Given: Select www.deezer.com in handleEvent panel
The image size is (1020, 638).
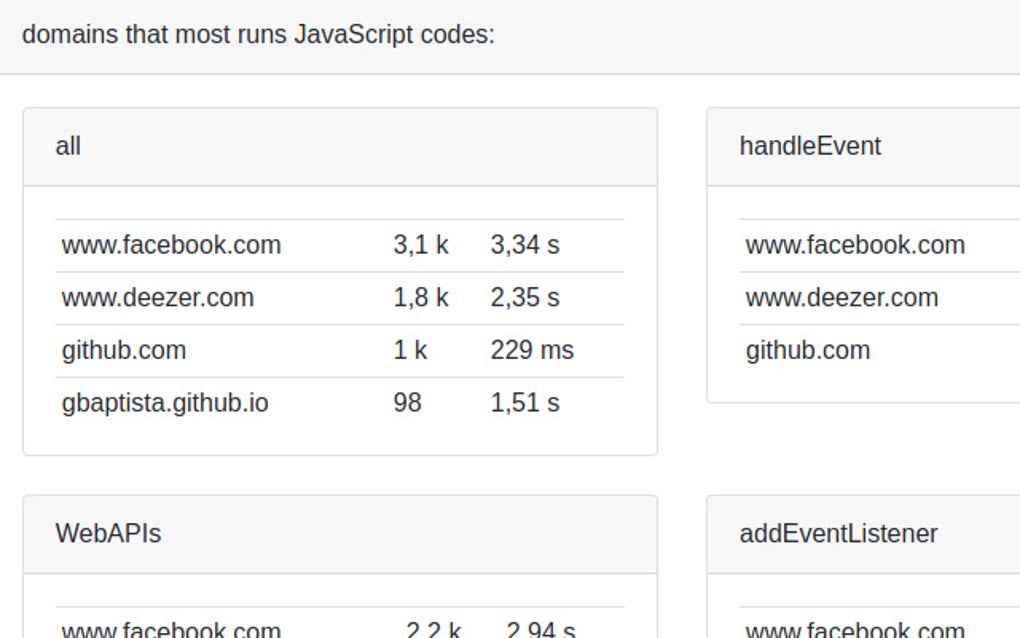Looking at the screenshot, I should coord(841,298).
